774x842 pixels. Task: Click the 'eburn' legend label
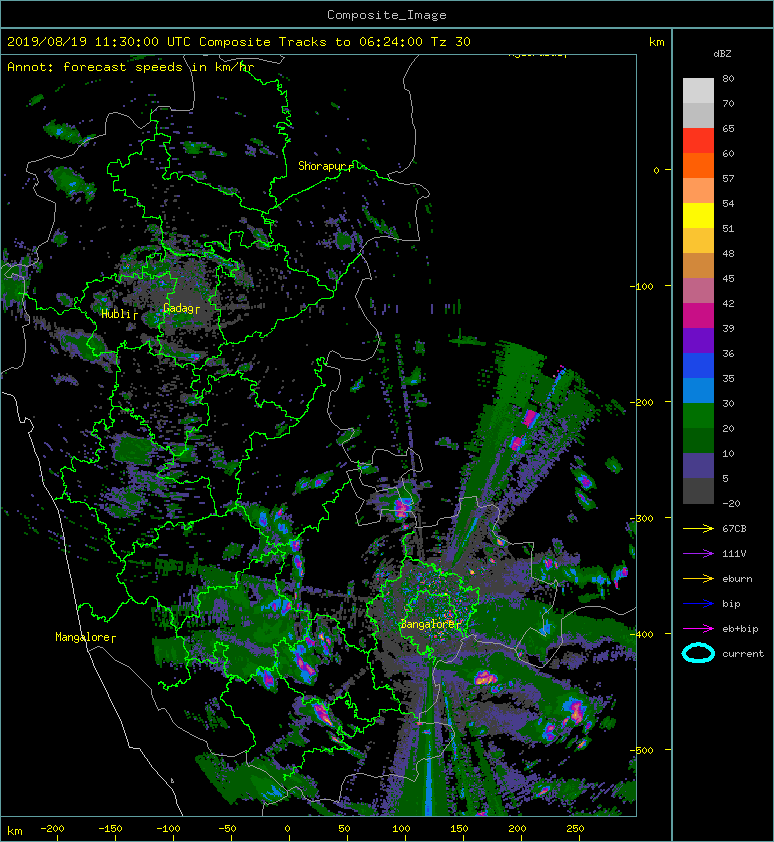[x=737, y=579]
